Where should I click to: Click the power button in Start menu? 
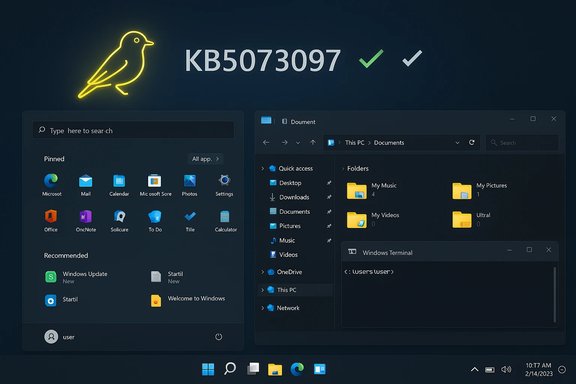(x=219, y=337)
